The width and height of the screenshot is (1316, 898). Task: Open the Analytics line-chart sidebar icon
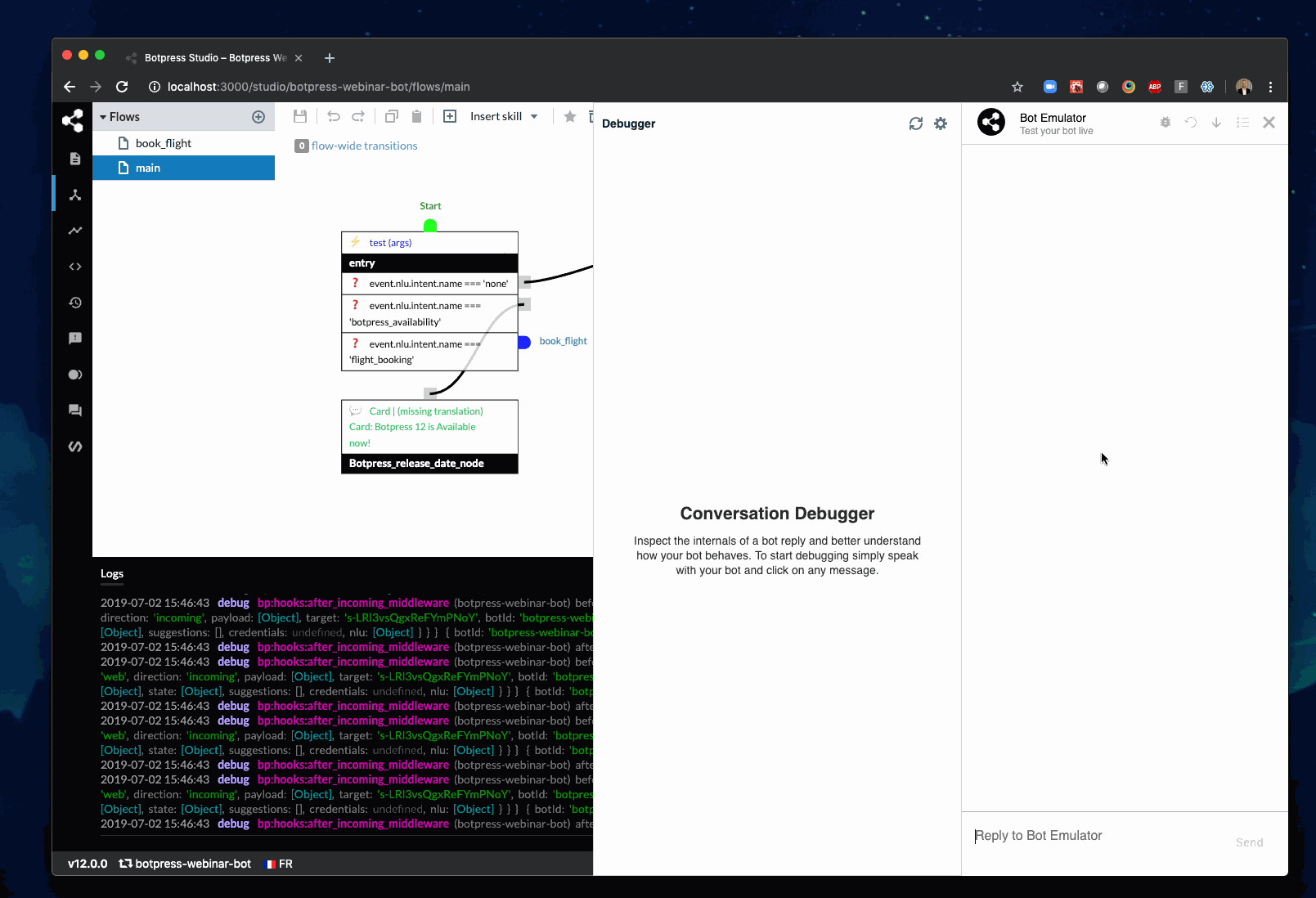pyautogui.click(x=75, y=231)
